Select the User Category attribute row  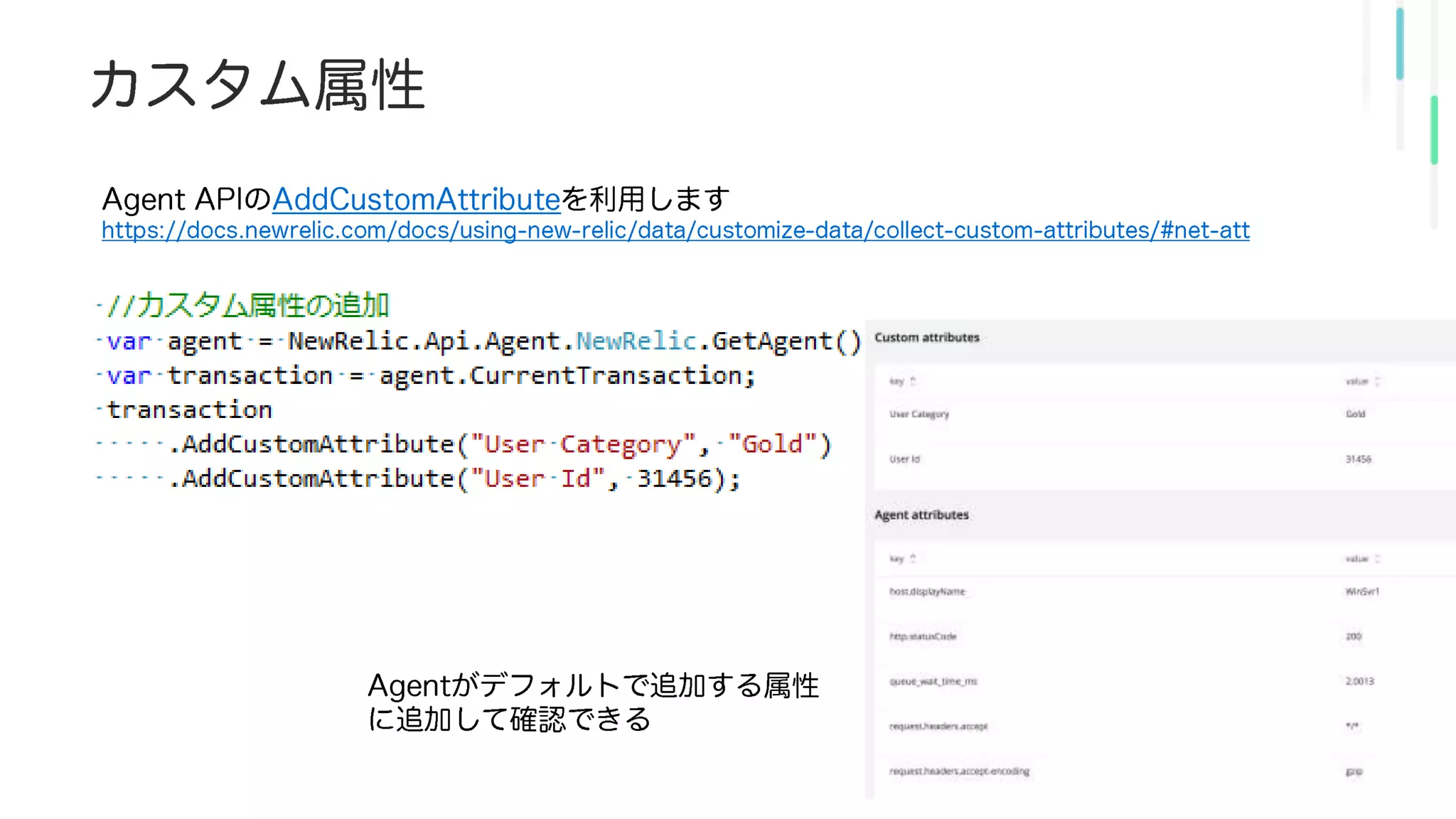tap(919, 414)
